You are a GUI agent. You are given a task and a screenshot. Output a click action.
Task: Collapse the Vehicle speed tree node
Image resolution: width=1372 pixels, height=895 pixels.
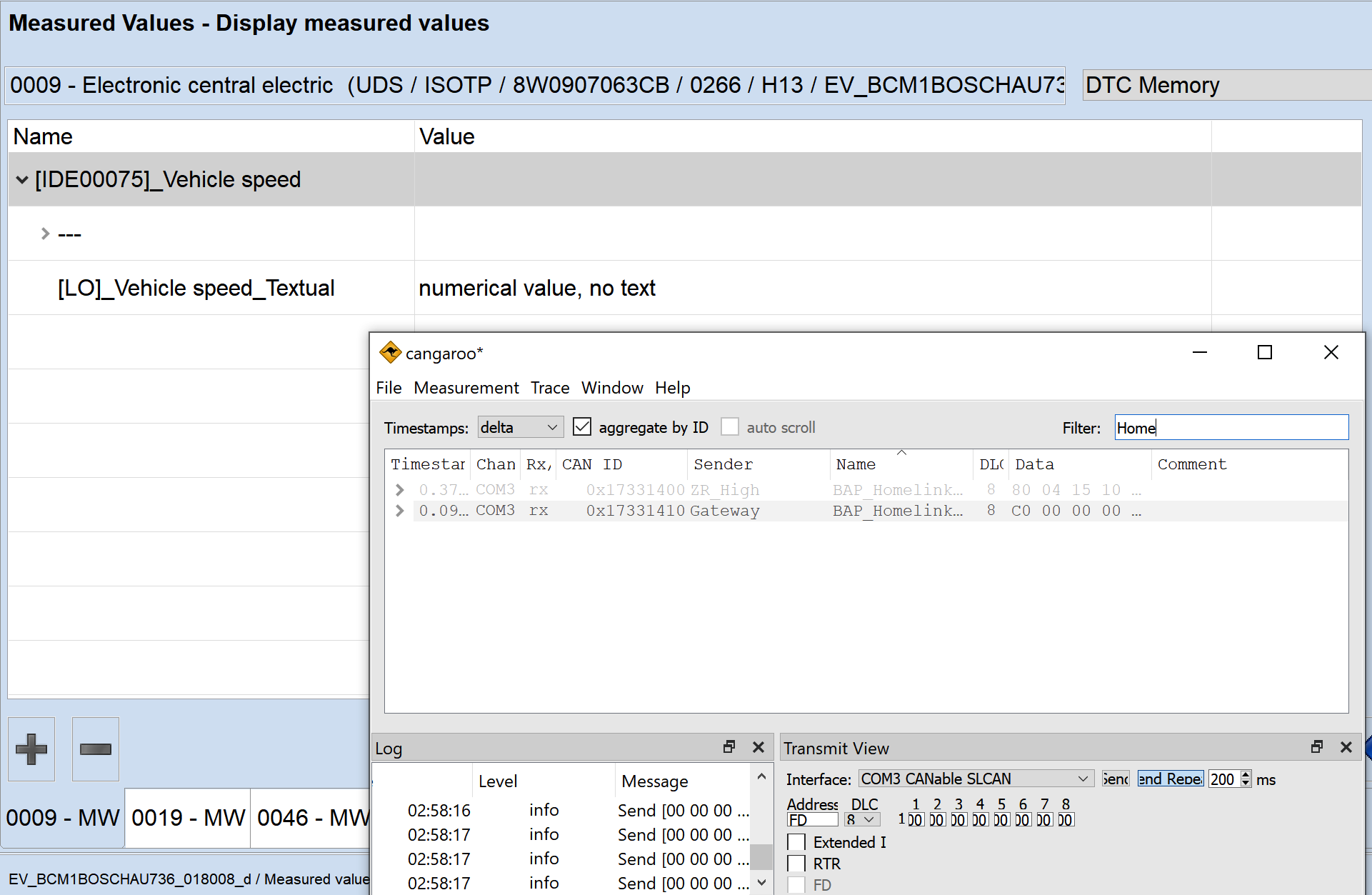(x=22, y=180)
